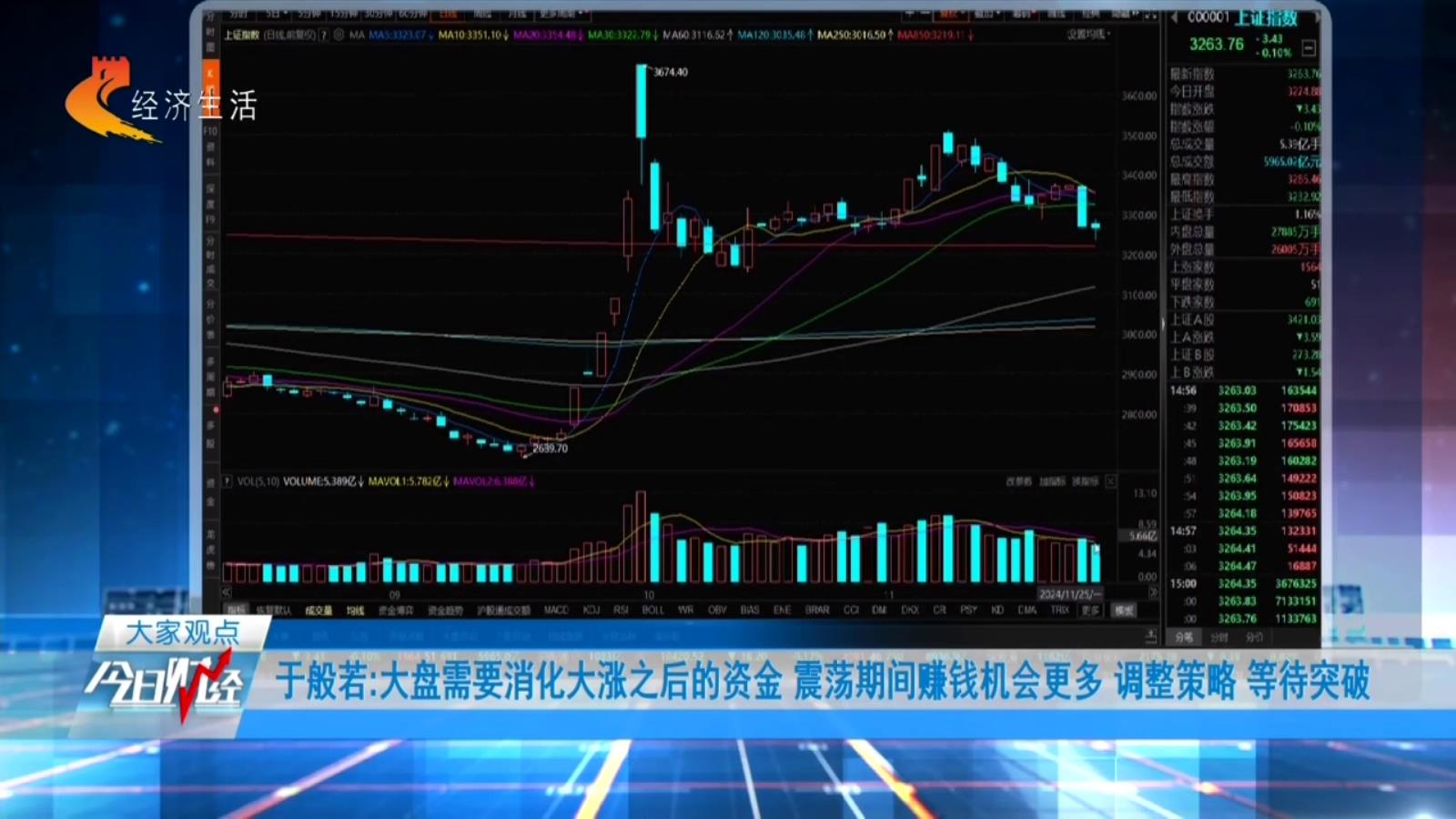Close the volume indicator sub-panel
This screenshot has width=1456, height=819.
point(1110,481)
